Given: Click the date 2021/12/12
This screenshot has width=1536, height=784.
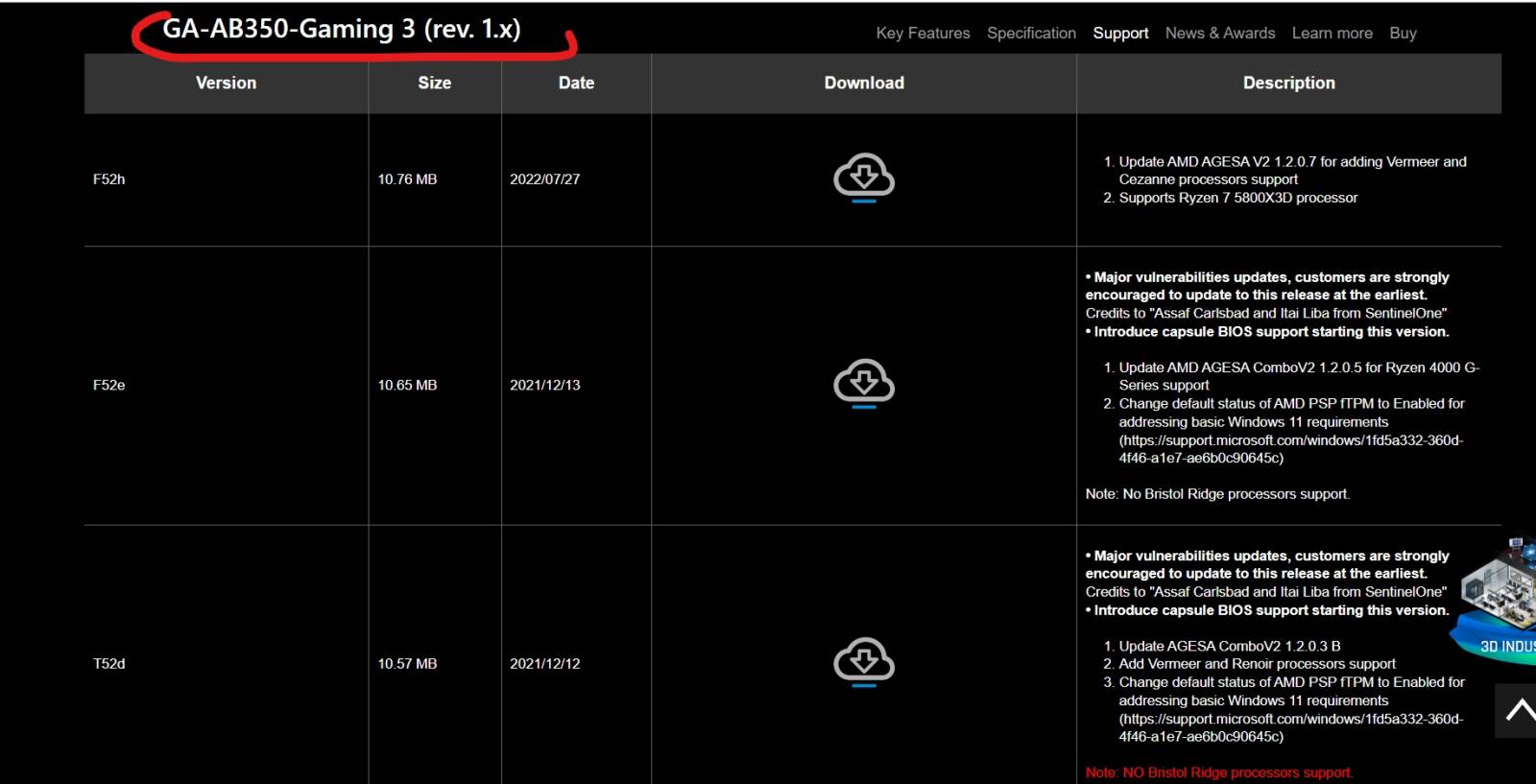Looking at the screenshot, I should [544, 663].
